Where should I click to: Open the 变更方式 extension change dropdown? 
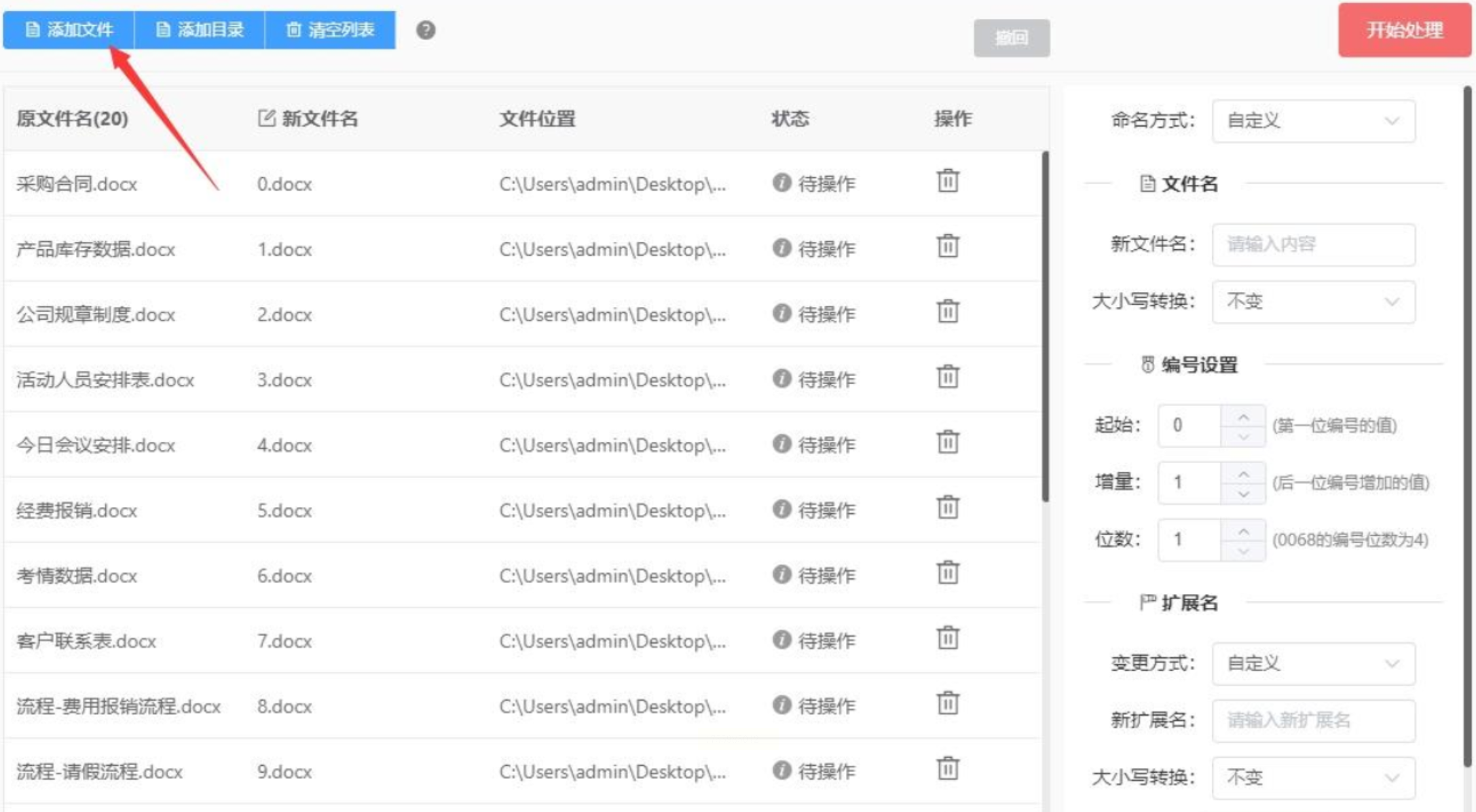(x=1314, y=663)
